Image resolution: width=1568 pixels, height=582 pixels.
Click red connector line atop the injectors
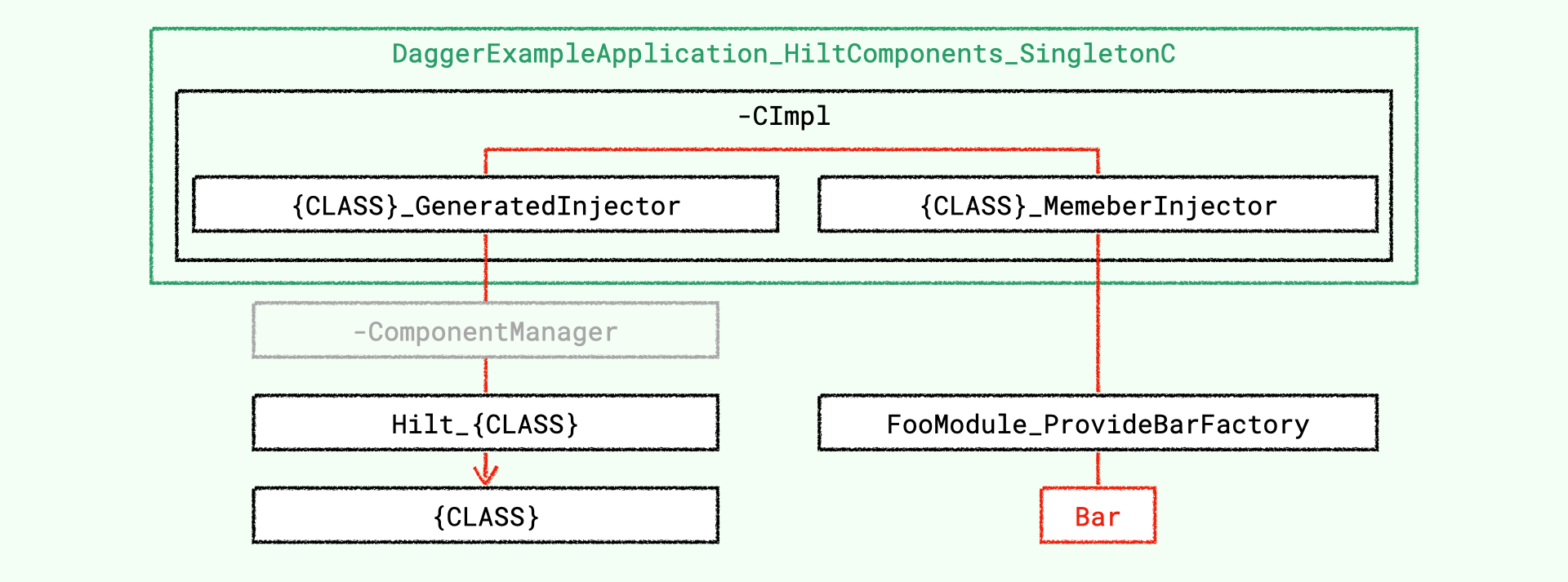point(791,149)
